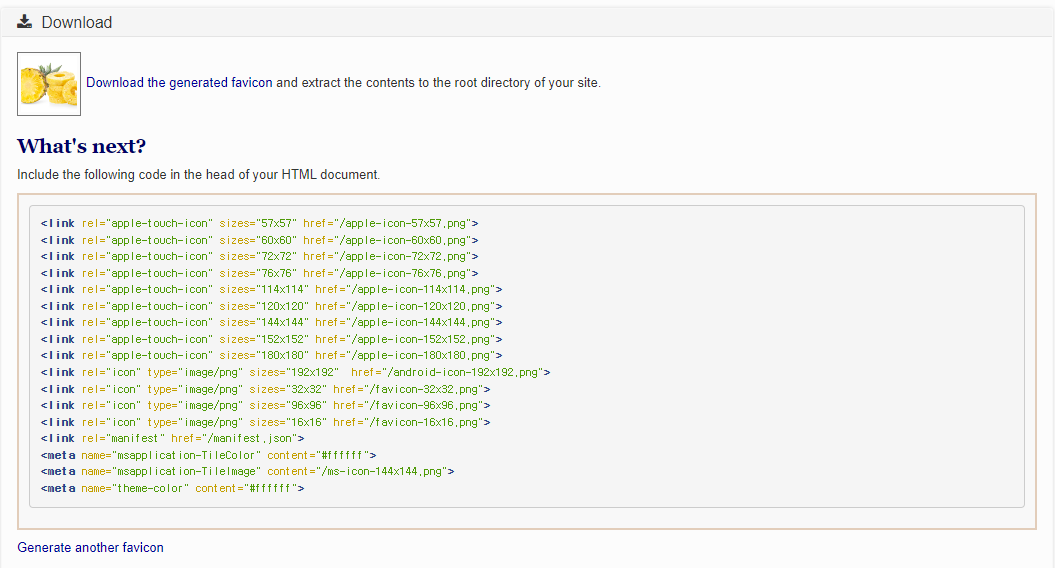
Task: Click the download tray icon in header
Action: [24, 22]
